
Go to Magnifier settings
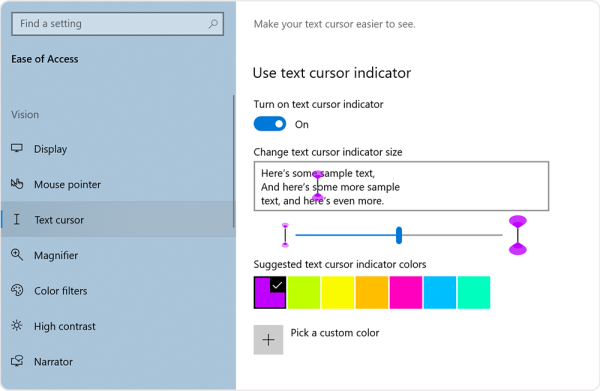click(x=117, y=255)
